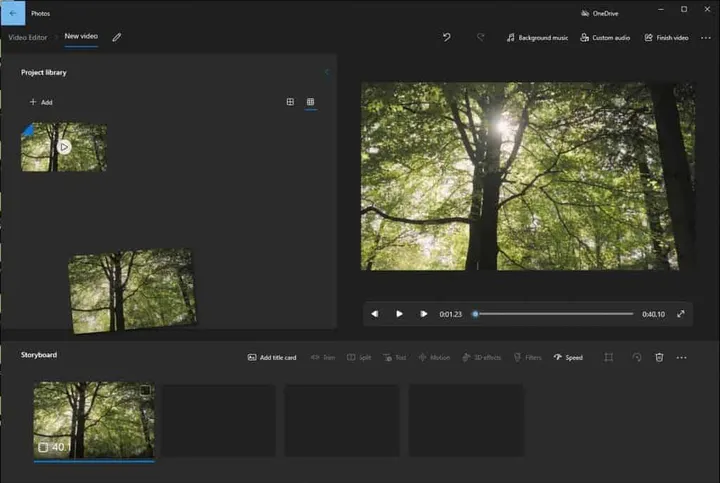Step back one frame in preview

coord(375,314)
